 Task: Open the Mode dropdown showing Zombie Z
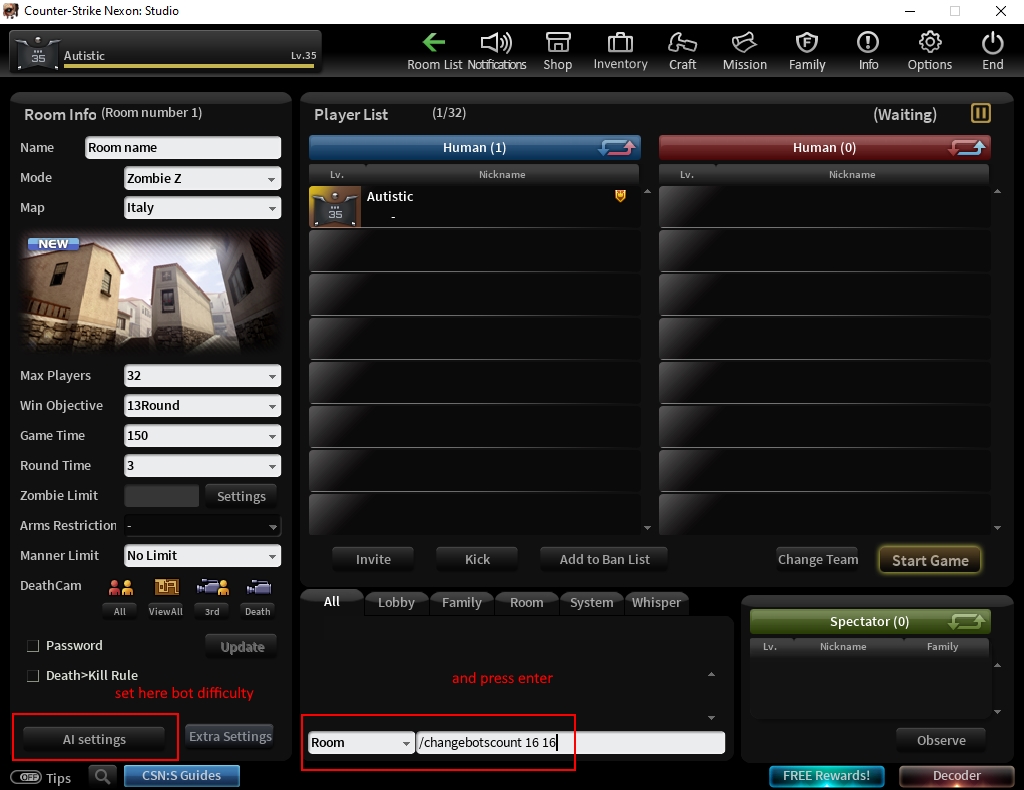pyautogui.click(x=202, y=178)
